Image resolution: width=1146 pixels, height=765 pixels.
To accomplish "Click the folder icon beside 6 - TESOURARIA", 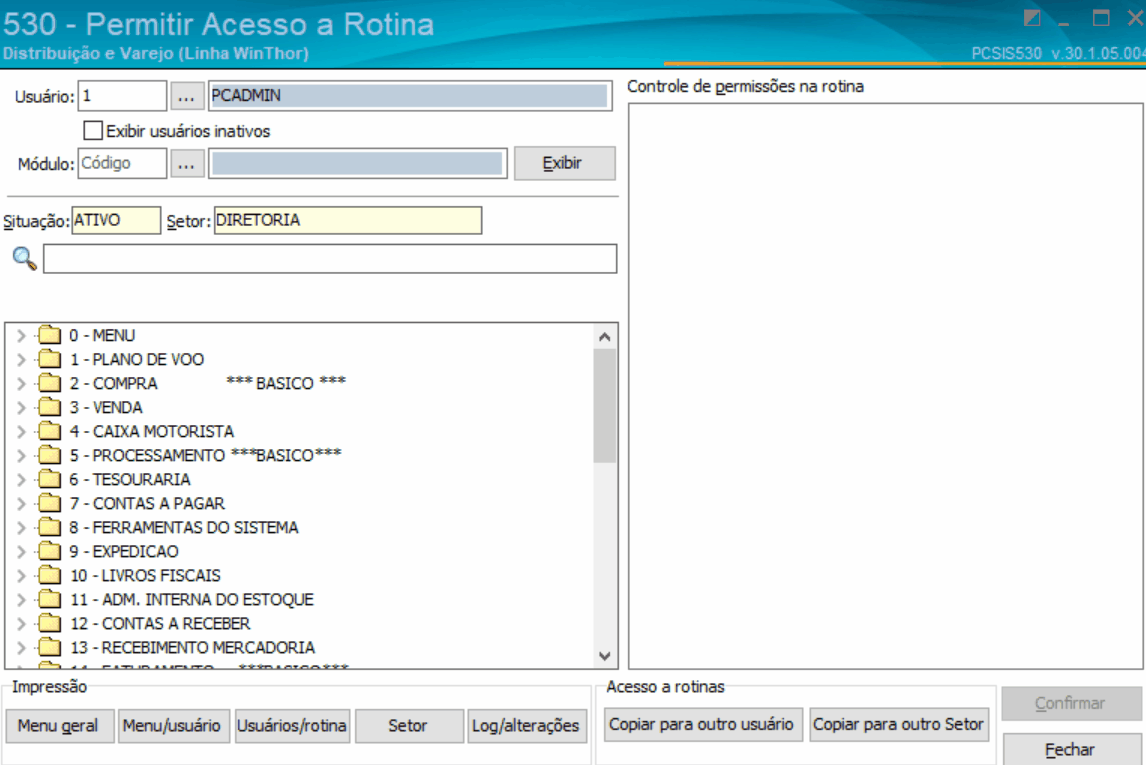I will tap(50, 479).
